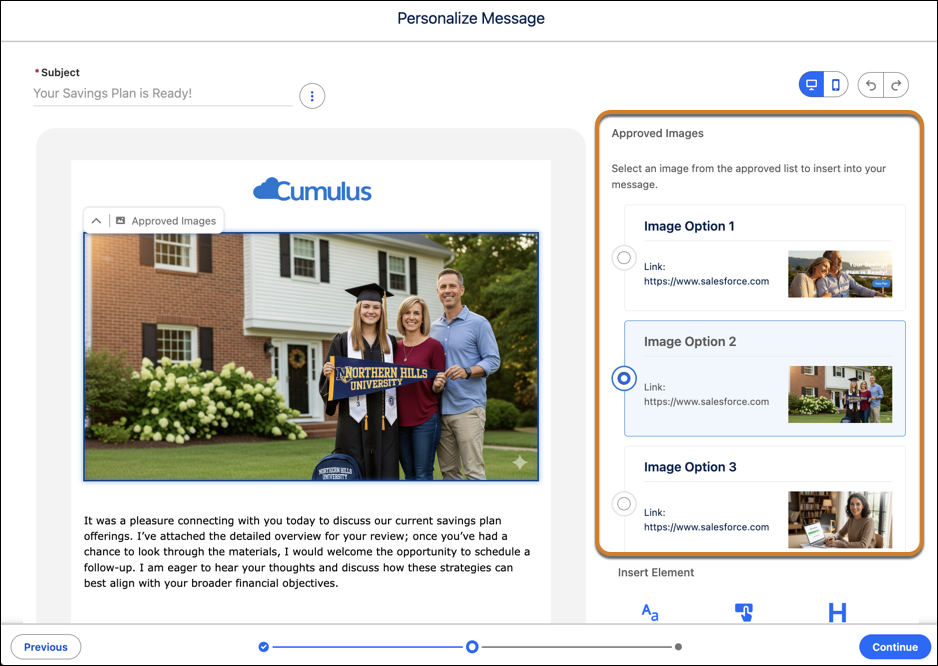Insert a heading element (H icon)
The height and width of the screenshot is (666, 938).
(837, 612)
